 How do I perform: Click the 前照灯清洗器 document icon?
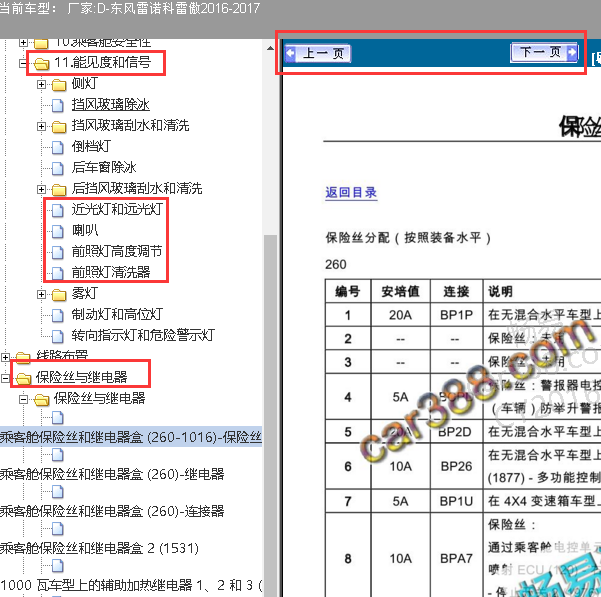pos(57,273)
